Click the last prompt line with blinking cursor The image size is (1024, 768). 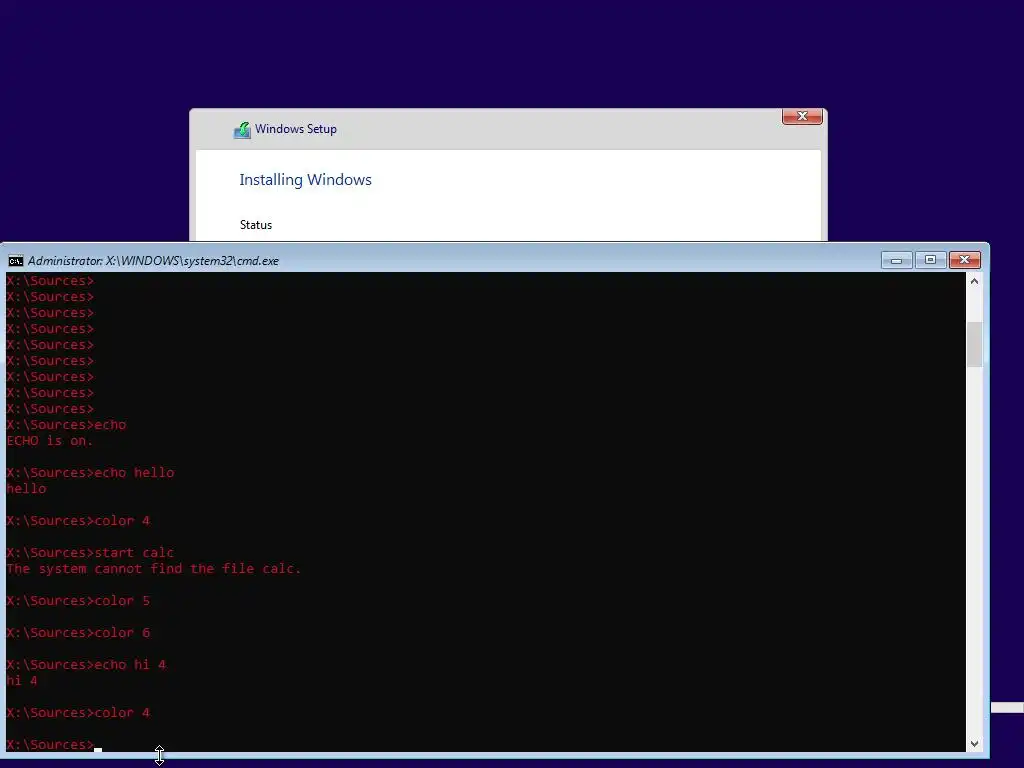point(54,744)
